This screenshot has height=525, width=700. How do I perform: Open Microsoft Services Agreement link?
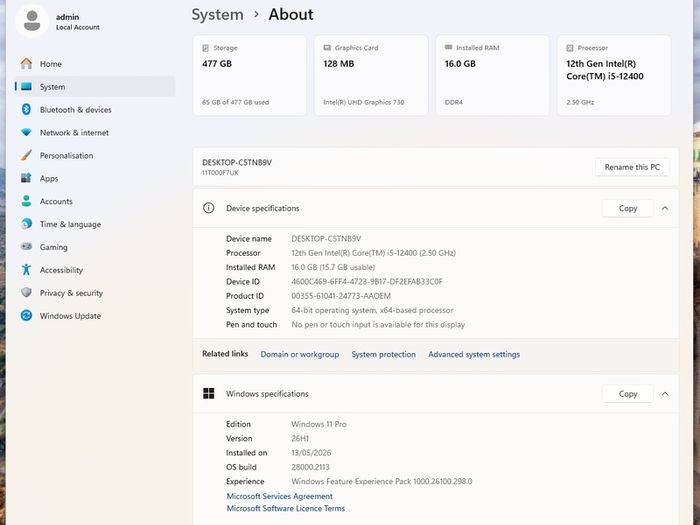[279, 496]
